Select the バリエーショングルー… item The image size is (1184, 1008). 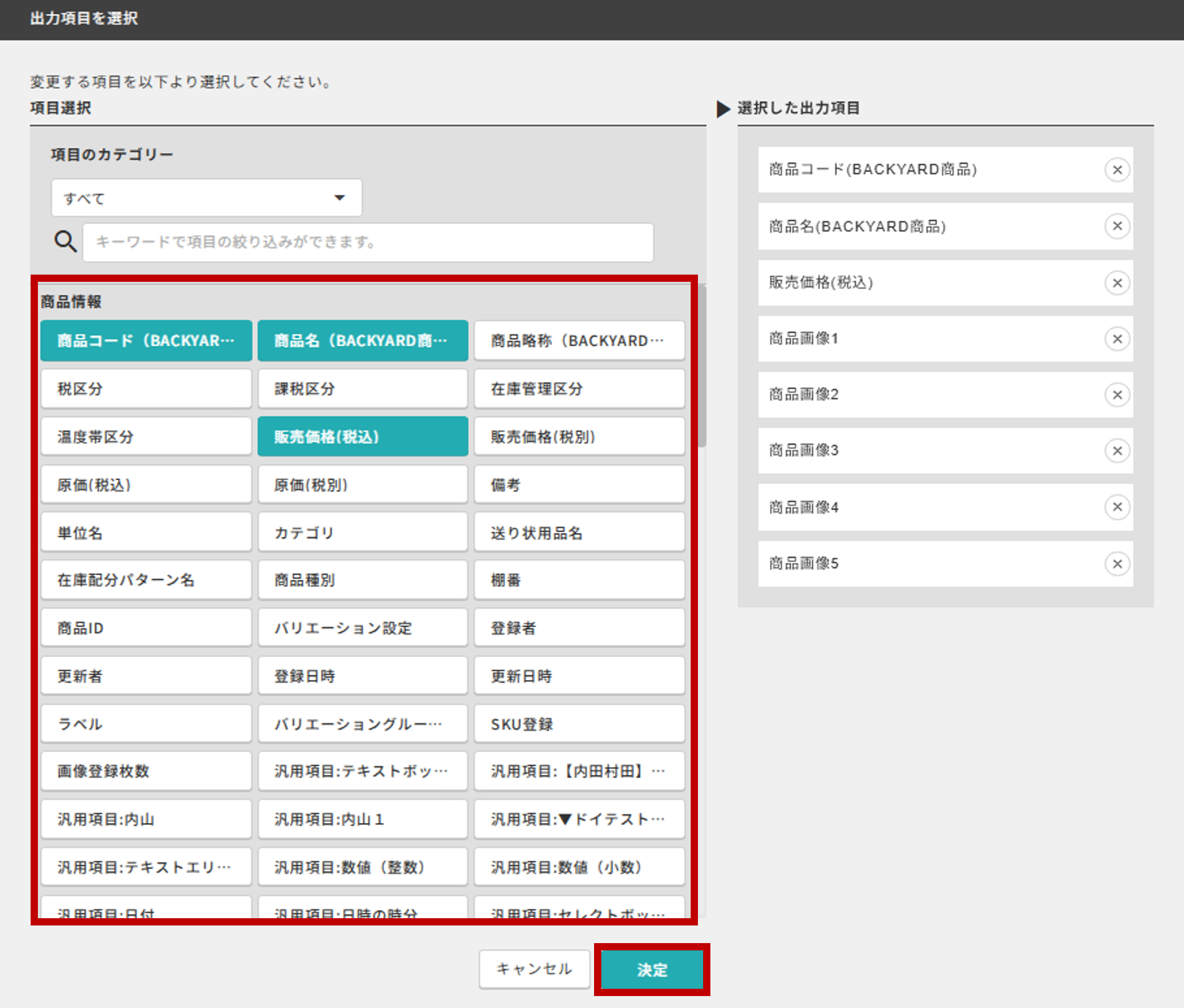[x=363, y=724]
